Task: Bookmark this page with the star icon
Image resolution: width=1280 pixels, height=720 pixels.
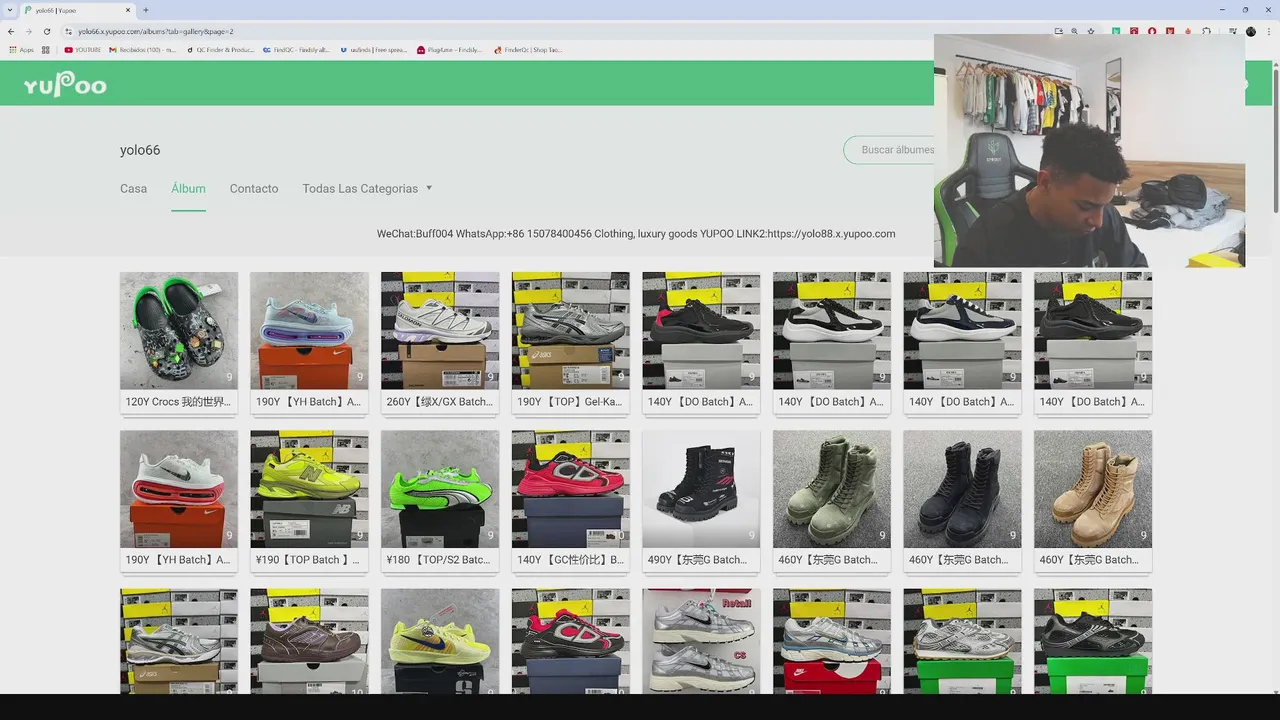Action: tap(1091, 31)
